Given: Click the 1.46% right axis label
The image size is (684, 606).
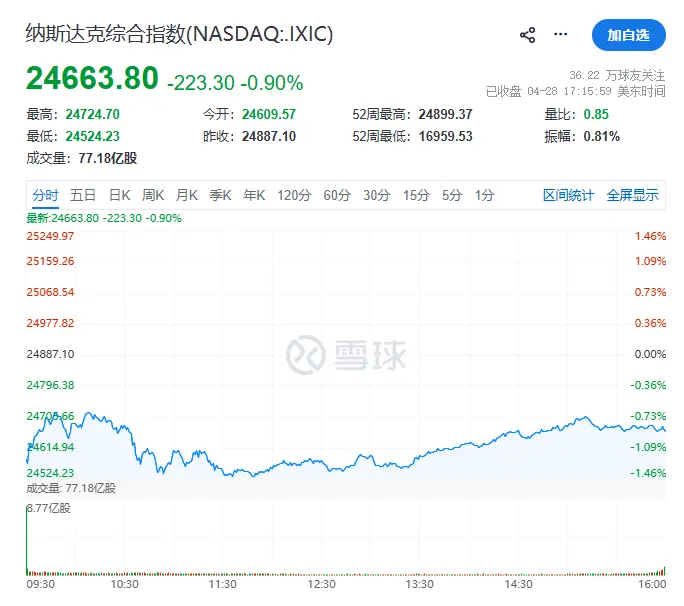Looking at the screenshot, I should click(650, 236).
